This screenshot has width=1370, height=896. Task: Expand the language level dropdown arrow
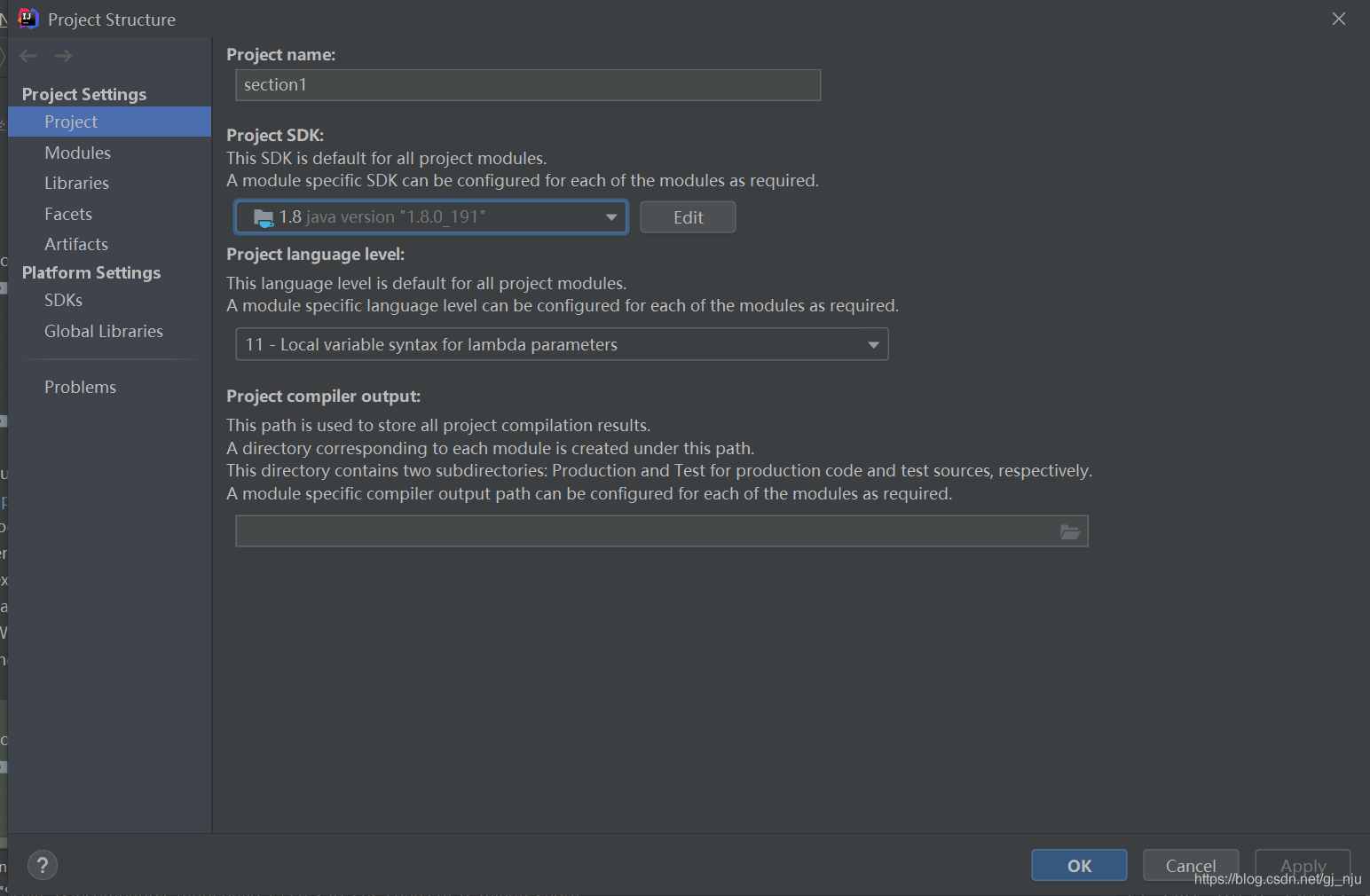pyautogui.click(x=874, y=344)
